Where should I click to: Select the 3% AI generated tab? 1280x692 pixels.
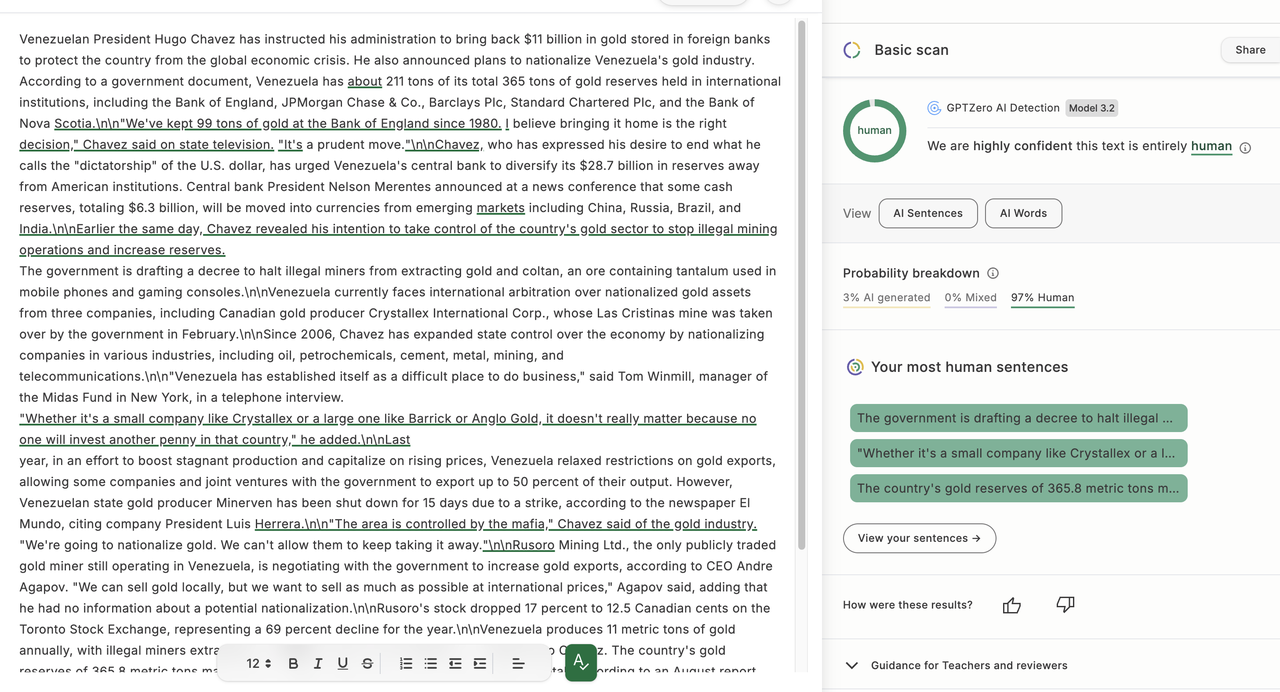(887, 298)
